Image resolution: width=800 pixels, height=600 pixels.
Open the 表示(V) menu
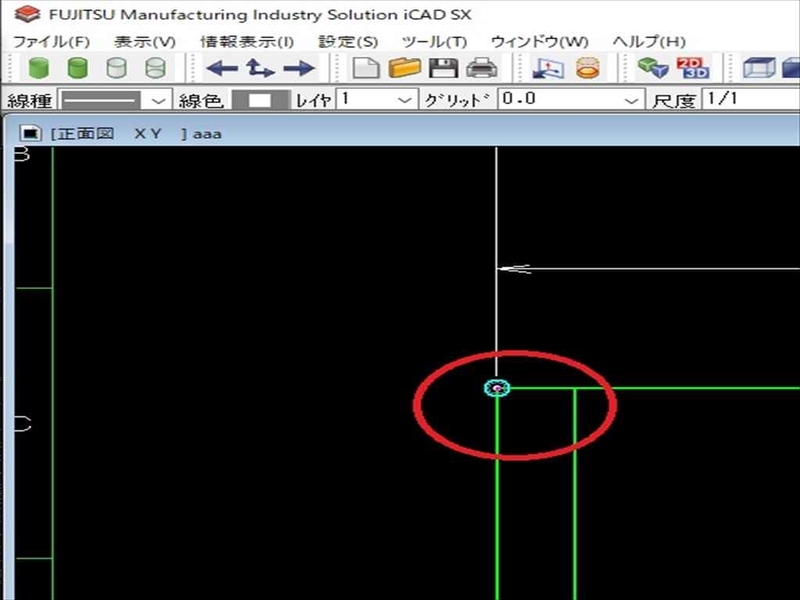click(x=145, y=42)
